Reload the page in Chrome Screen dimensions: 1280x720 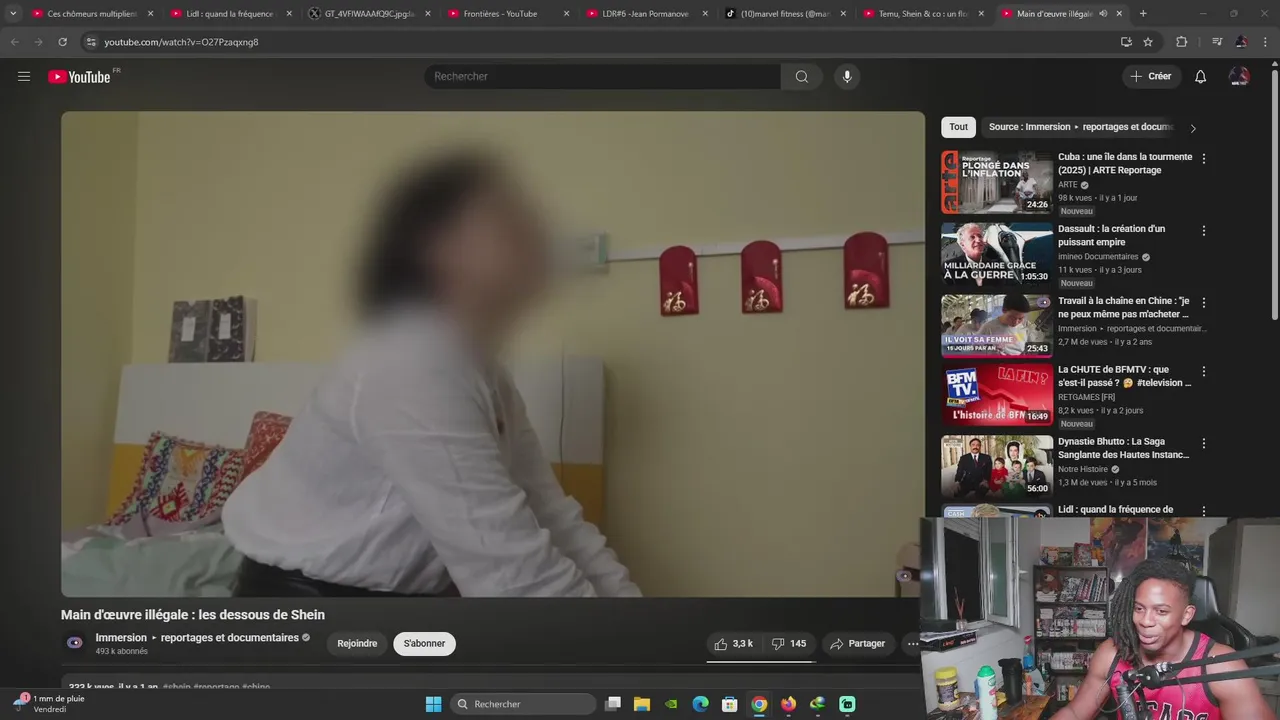tap(62, 42)
